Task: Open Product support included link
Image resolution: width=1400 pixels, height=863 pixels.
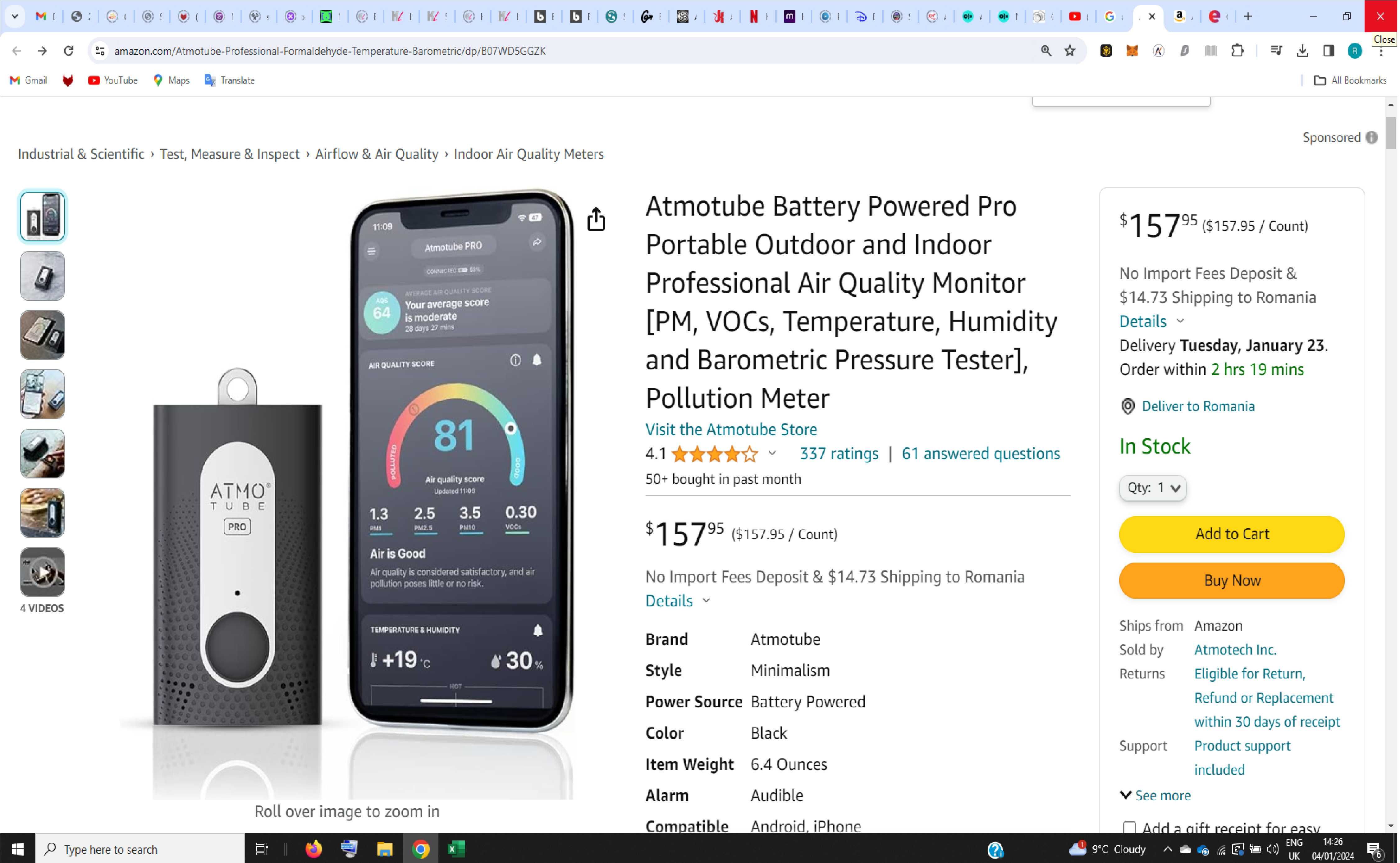Action: coord(1242,757)
